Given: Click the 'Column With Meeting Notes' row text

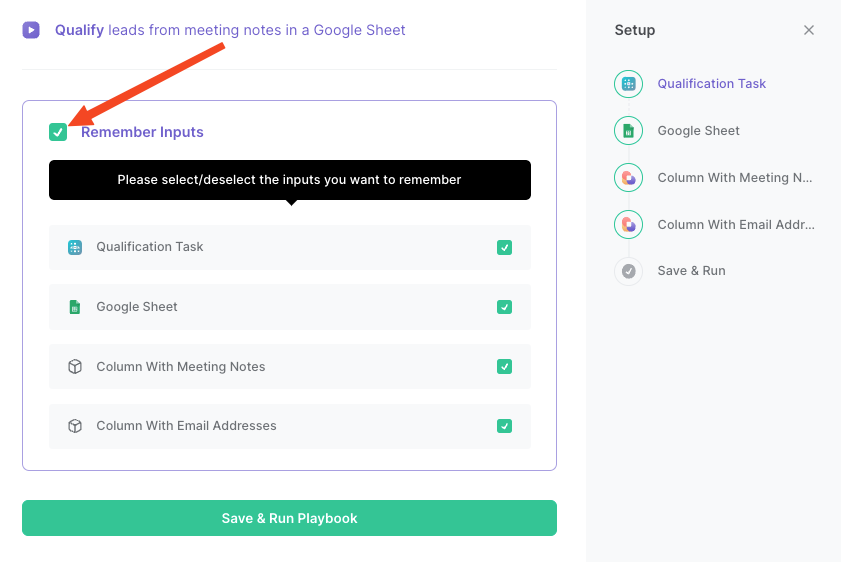Looking at the screenshot, I should pyautogui.click(x=181, y=366).
